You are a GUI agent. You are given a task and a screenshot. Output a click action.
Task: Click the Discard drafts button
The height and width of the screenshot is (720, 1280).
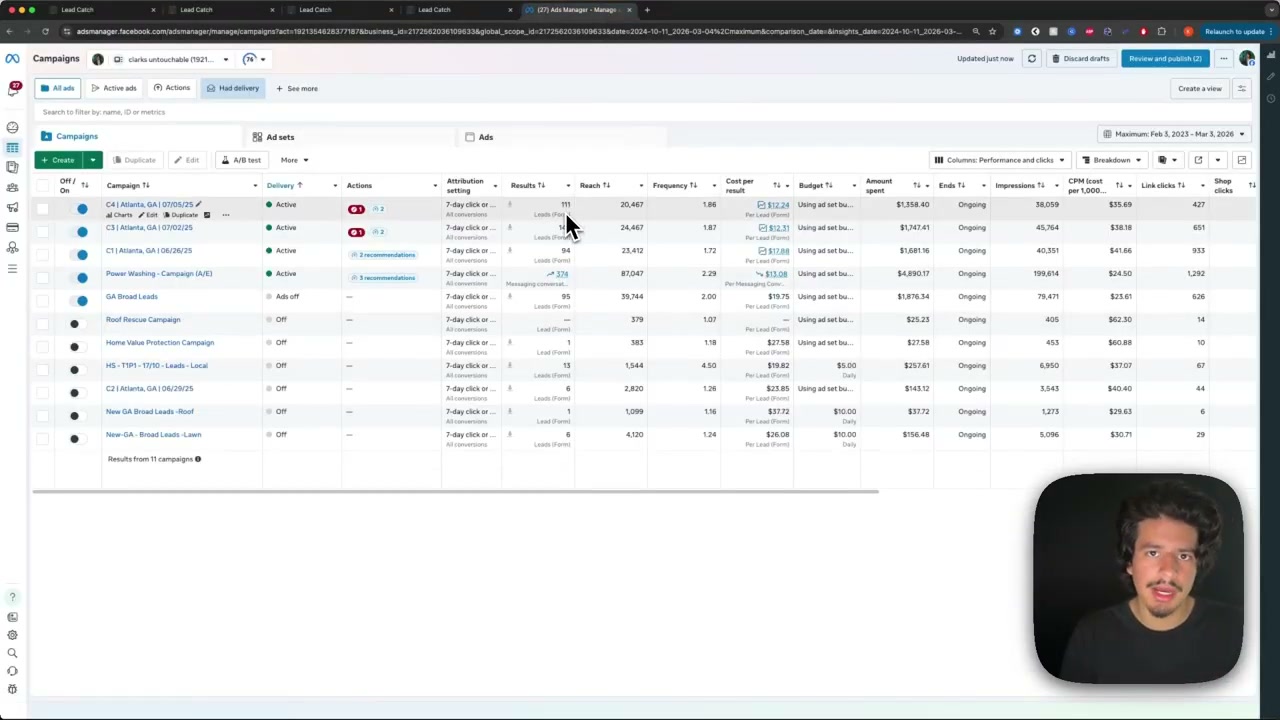pos(1080,58)
